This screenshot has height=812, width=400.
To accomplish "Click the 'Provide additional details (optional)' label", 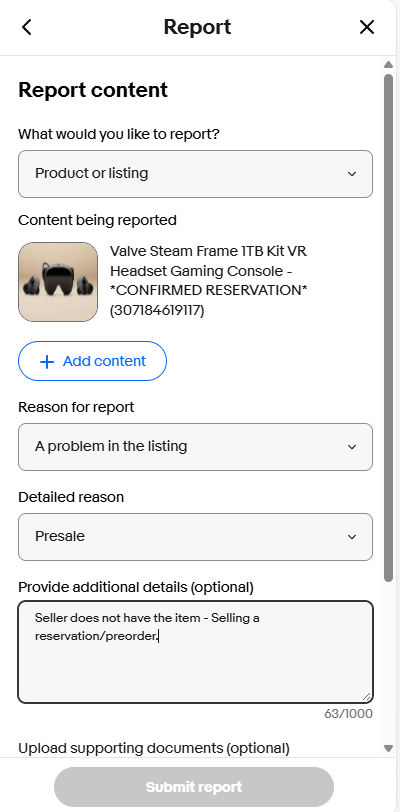I will click(136, 587).
